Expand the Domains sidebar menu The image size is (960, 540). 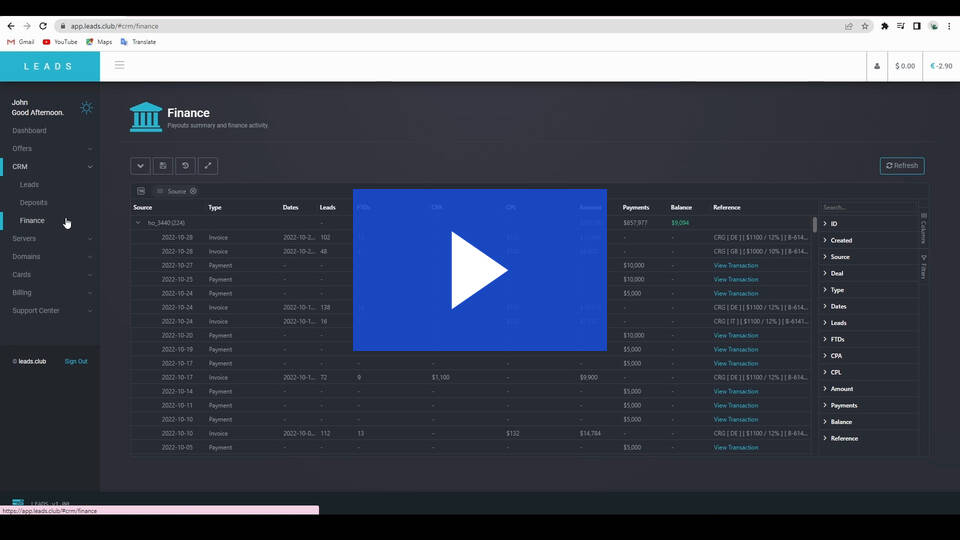click(x=51, y=257)
